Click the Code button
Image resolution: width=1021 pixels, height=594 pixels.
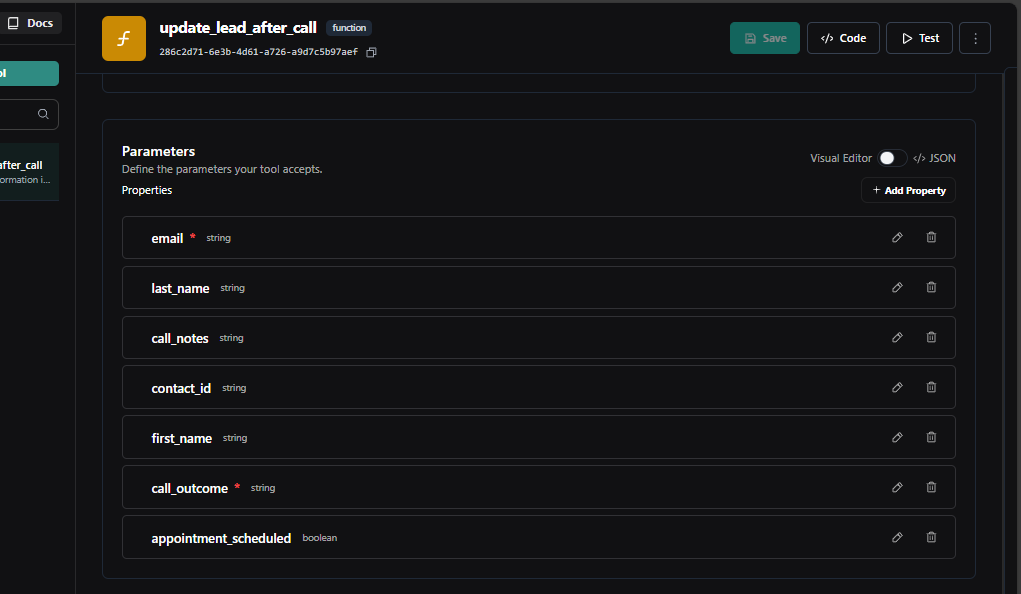[843, 38]
